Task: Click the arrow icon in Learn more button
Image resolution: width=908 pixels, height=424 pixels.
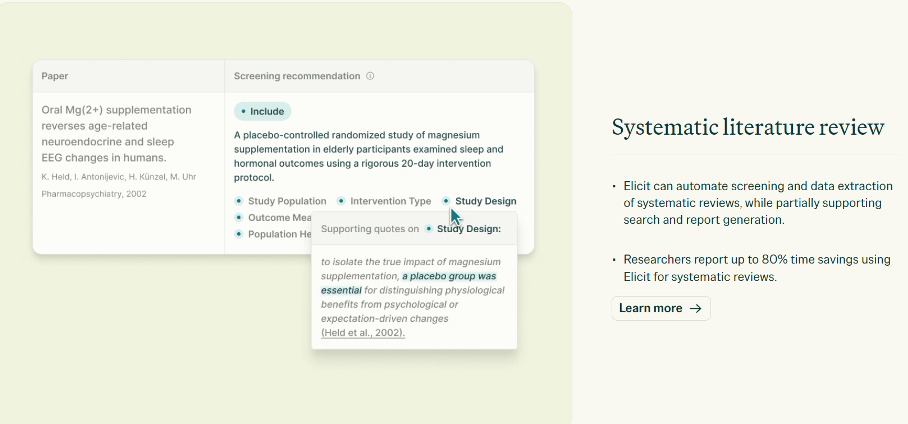Action: [695, 308]
